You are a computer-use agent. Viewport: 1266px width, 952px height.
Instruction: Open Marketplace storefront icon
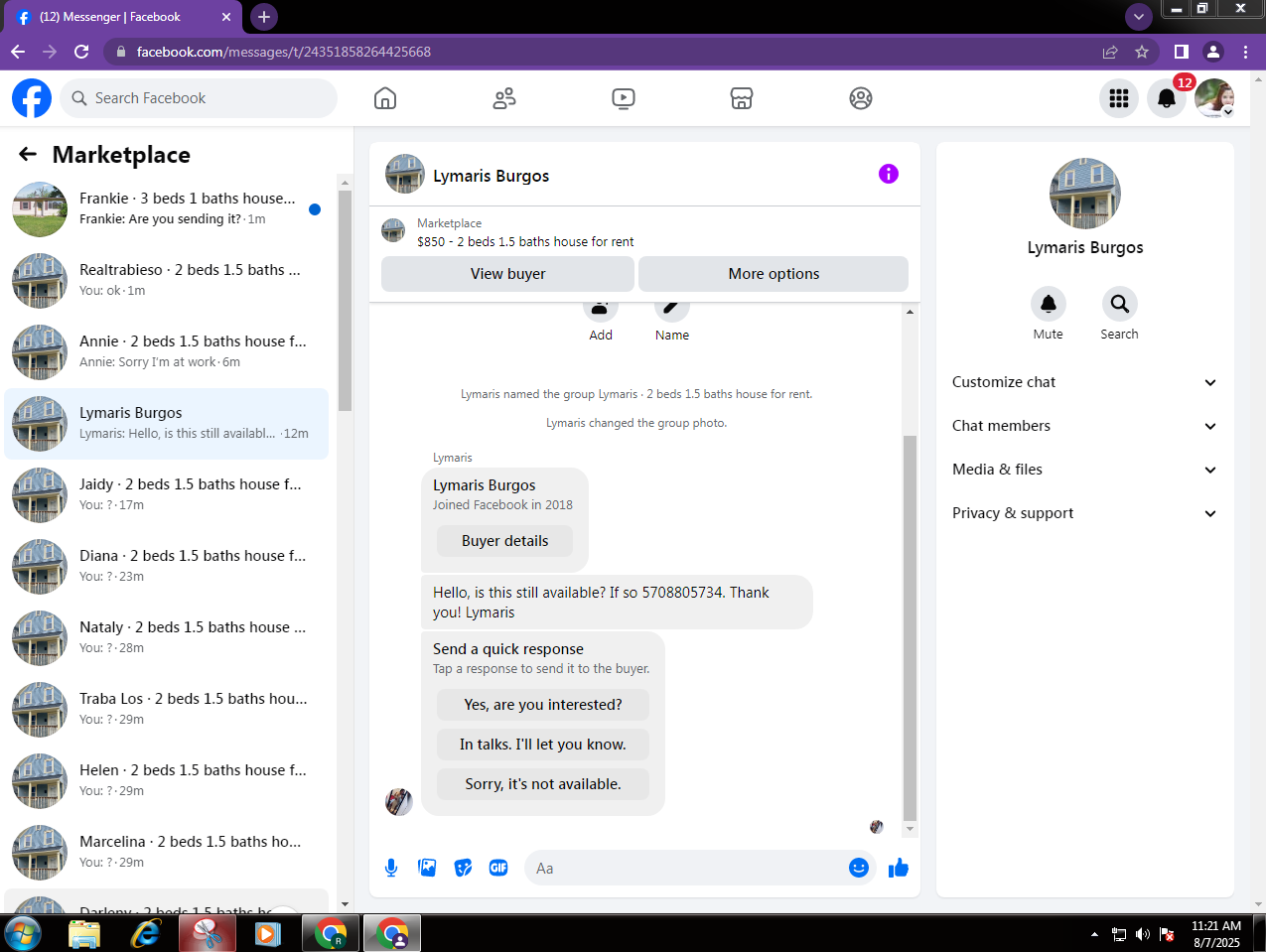742,98
